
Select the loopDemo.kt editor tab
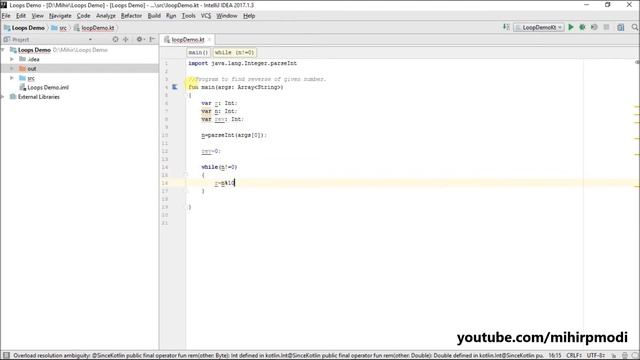point(187,40)
